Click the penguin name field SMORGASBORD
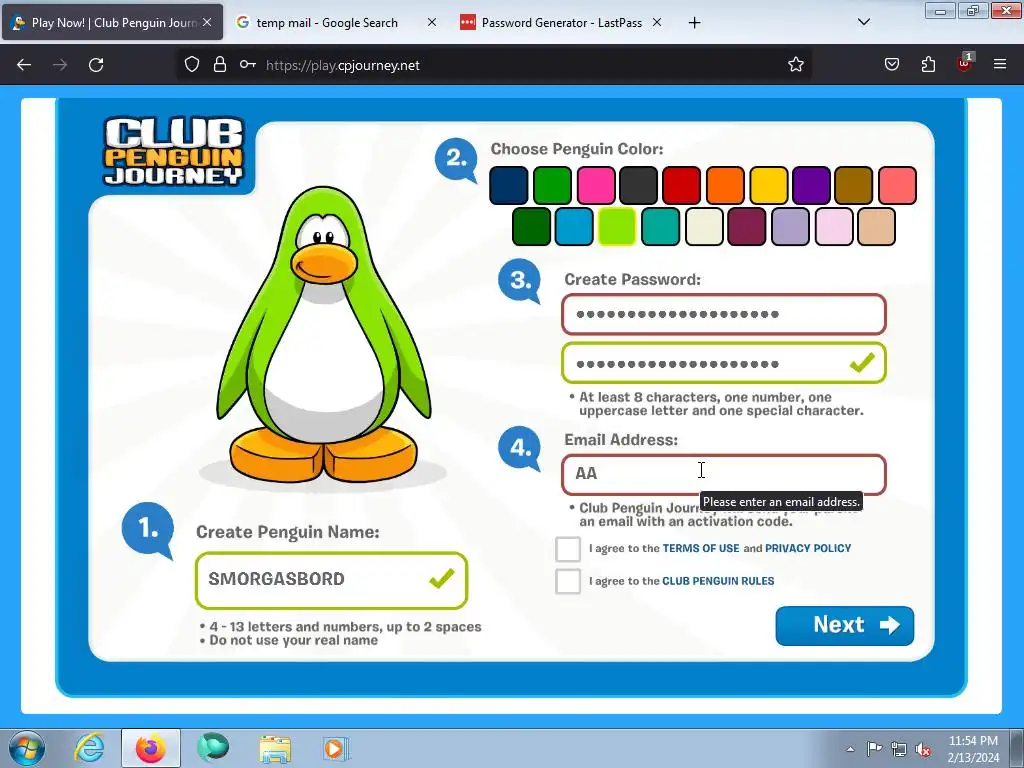 (x=331, y=580)
